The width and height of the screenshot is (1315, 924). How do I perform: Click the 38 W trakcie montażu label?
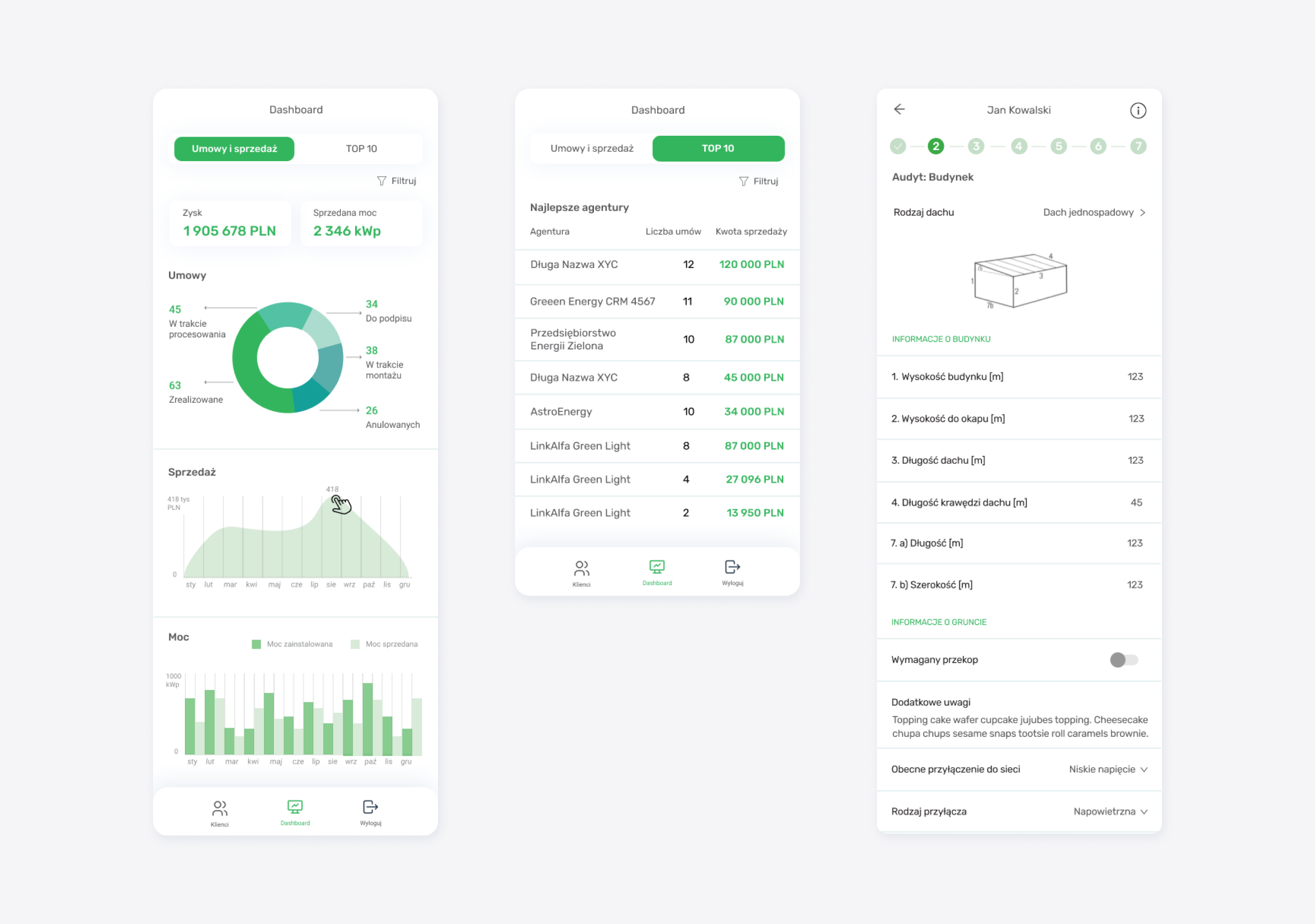(x=384, y=363)
